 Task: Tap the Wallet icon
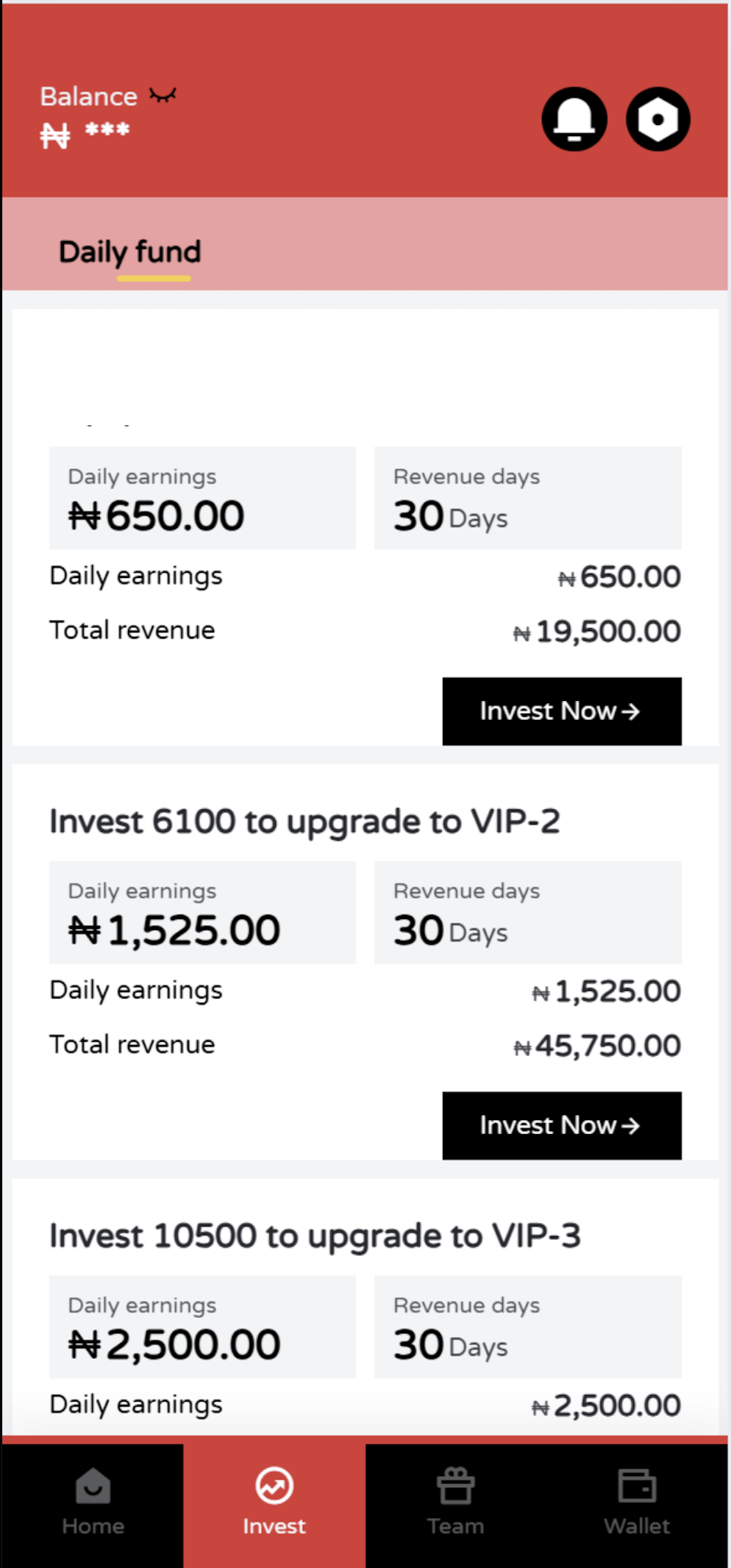tap(637, 1486)
